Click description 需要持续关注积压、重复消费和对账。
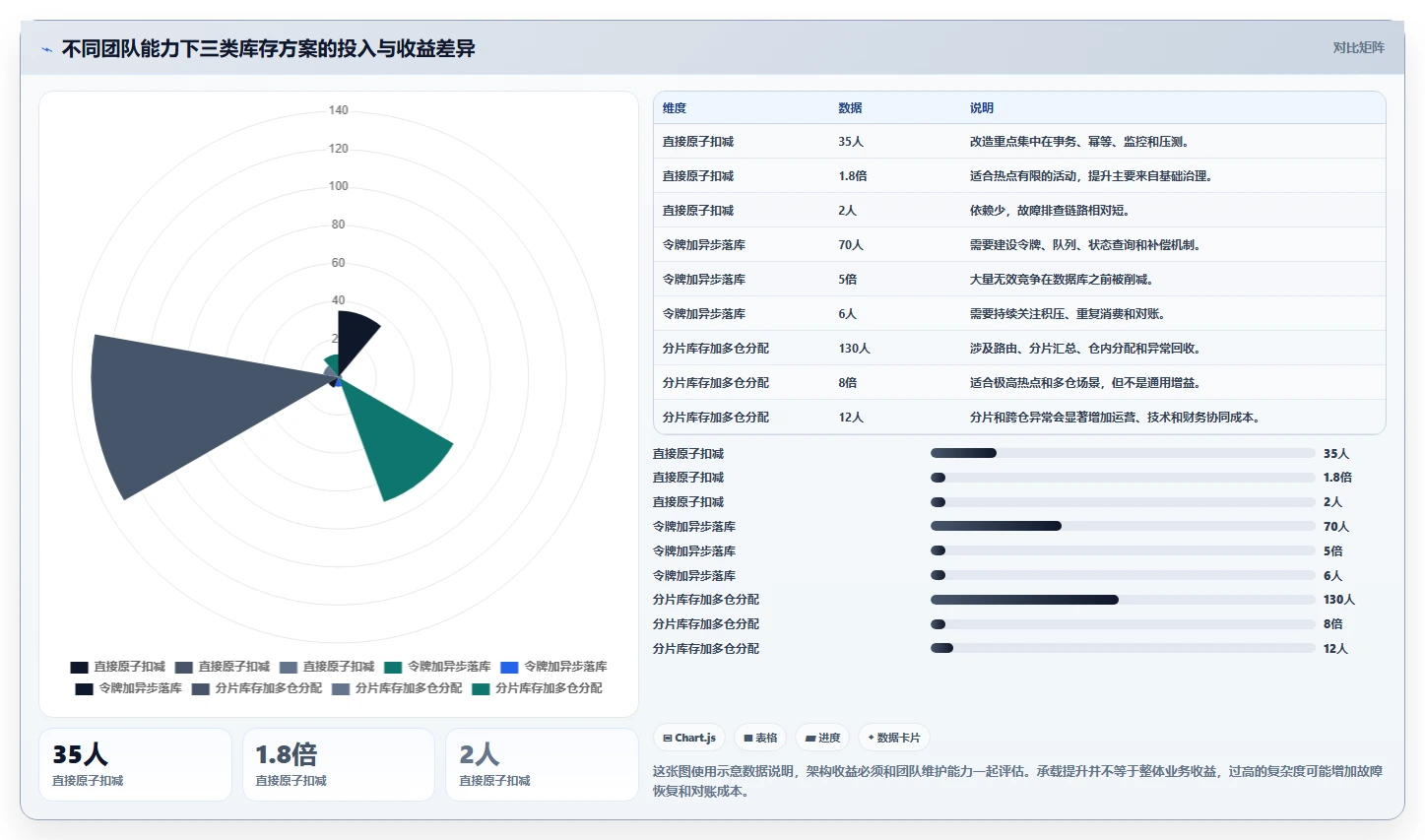The height and width of the screenshot is (840, 1425). [1069, 314]
